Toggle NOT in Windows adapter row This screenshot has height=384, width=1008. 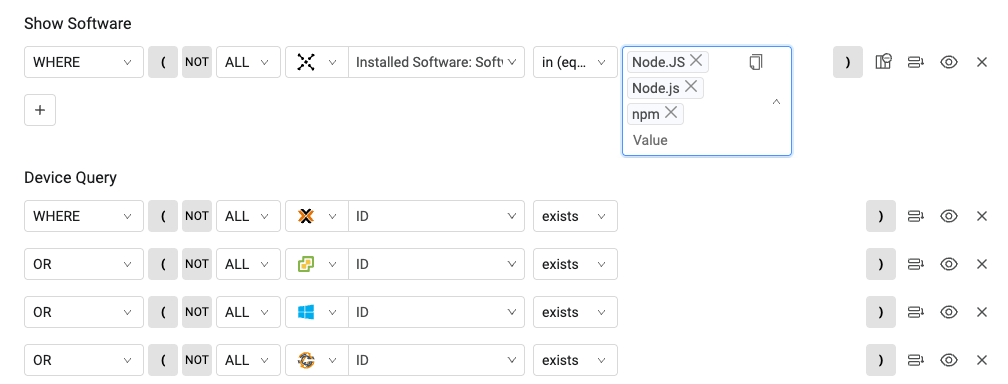pyautogui.click(x=197, y=312)
